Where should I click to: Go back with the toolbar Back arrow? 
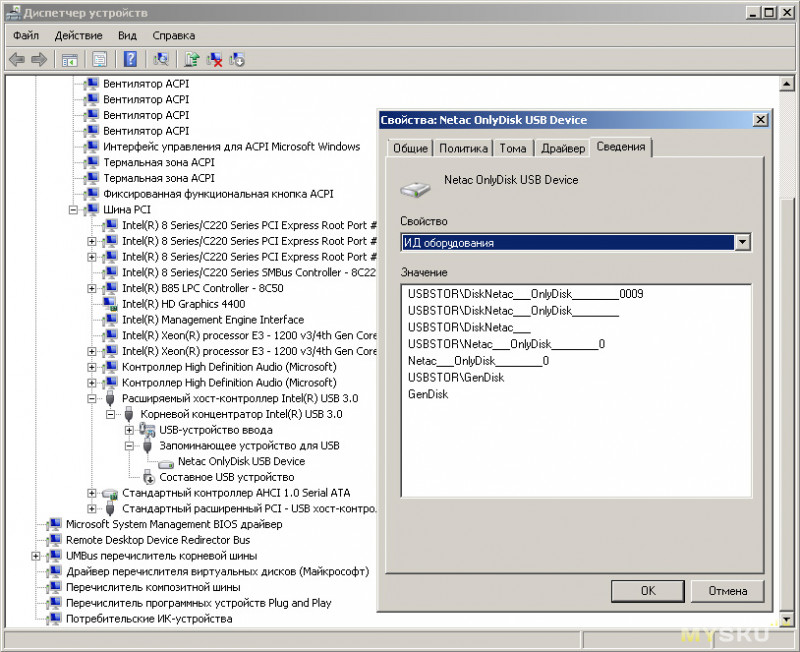coord(17,60)
